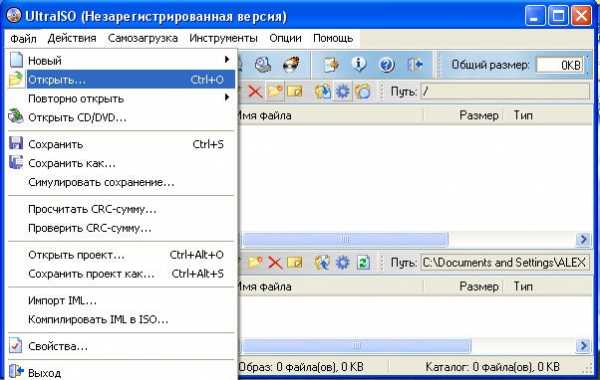Click green refresh icon in local pane toolbar
Screen dimensions: 600x380
[363, 263]
